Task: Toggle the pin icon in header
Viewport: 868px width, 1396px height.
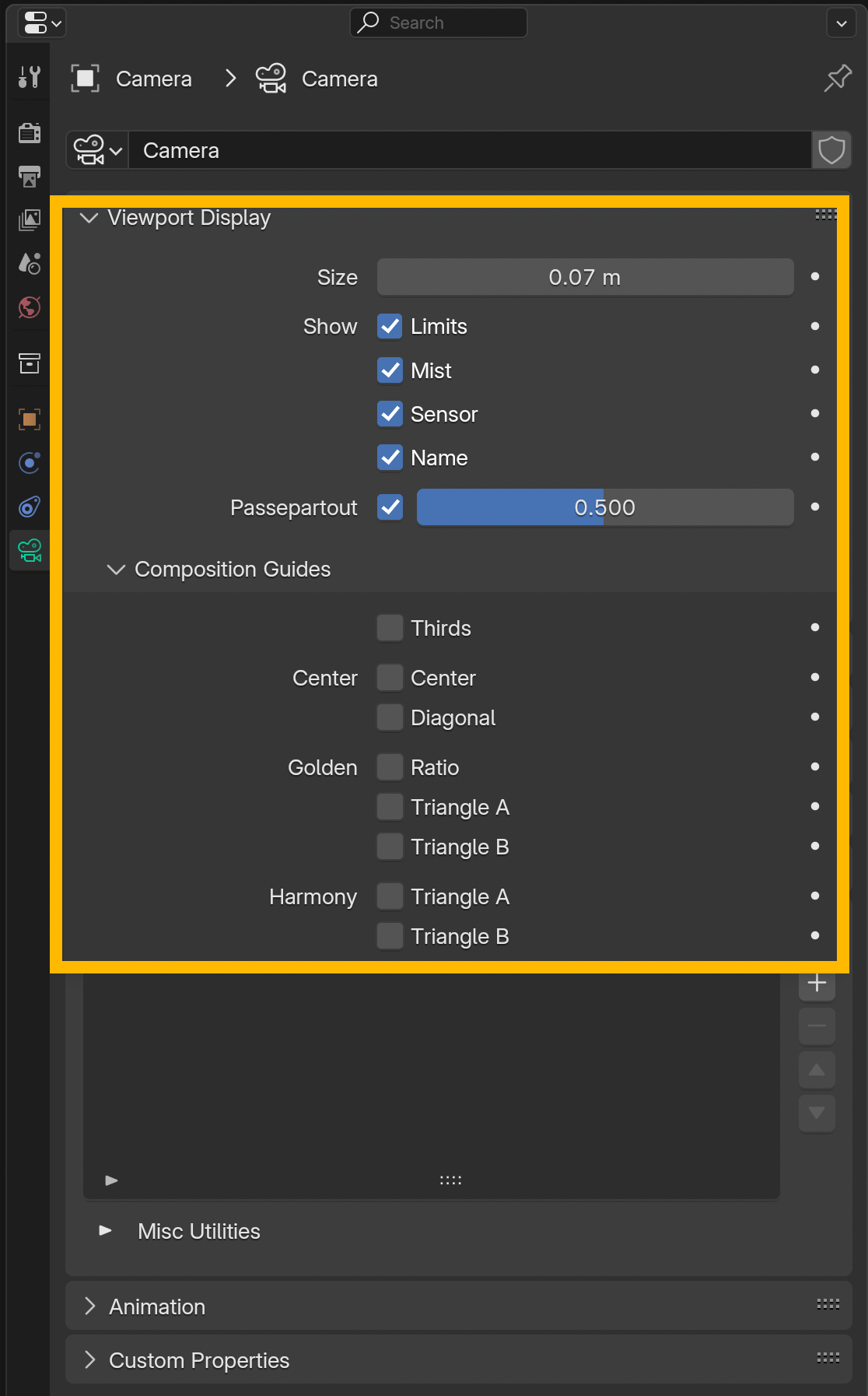Action: click(x=838, y=79)
